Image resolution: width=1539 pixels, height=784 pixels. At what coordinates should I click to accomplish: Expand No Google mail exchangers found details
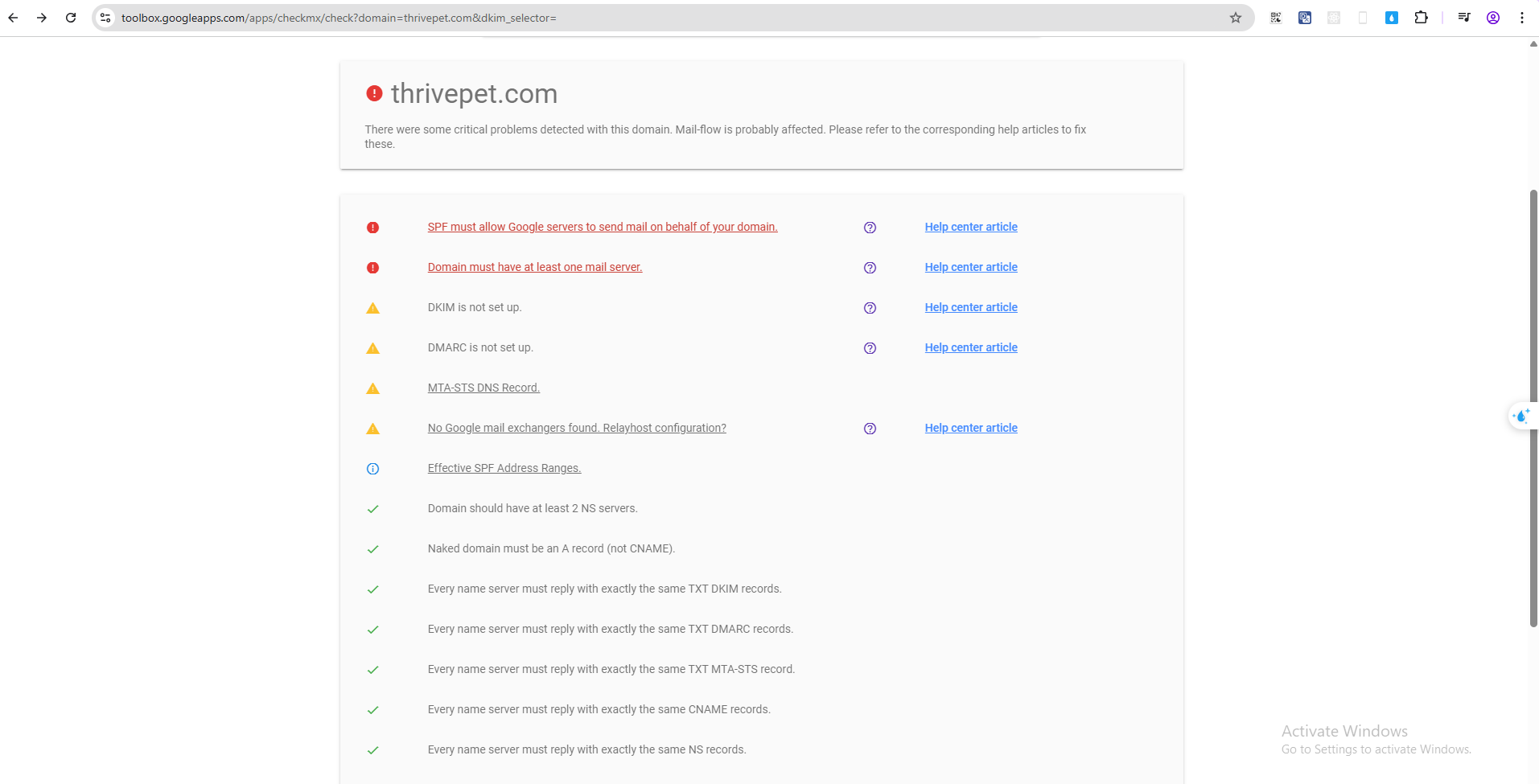(577, 428)
